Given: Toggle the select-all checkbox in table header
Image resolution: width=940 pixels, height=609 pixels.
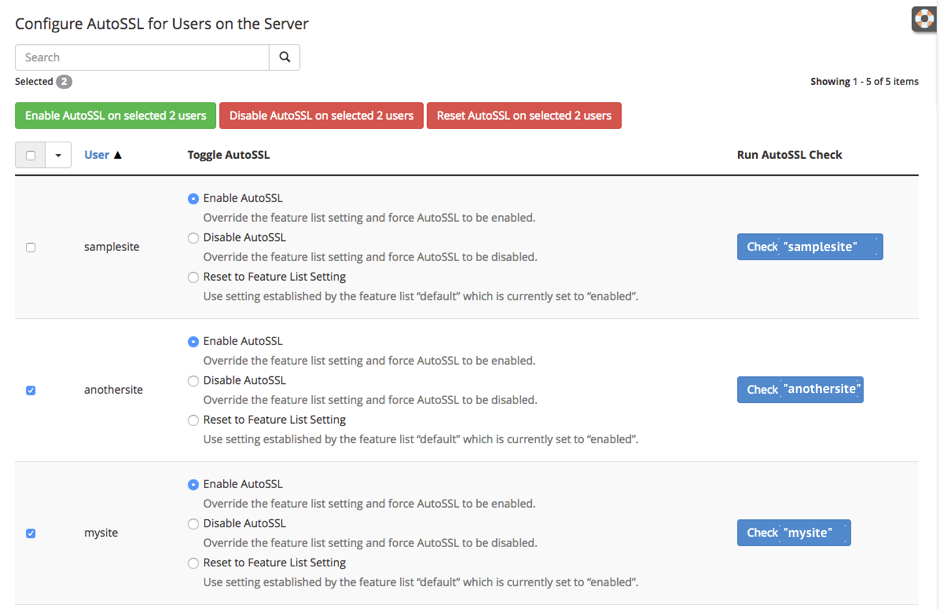Looking at the screenshot, I should coord(30,155).
